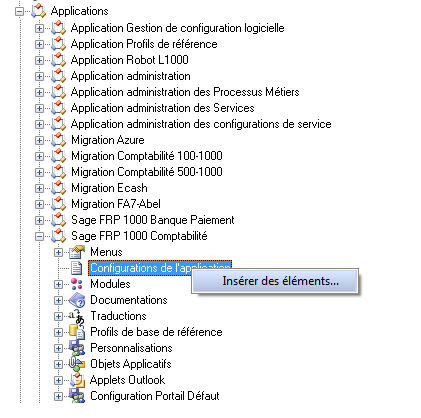Select Application administration des Services item
The height and width of the screenshot is (418, 421).
[x=163, y=108]
